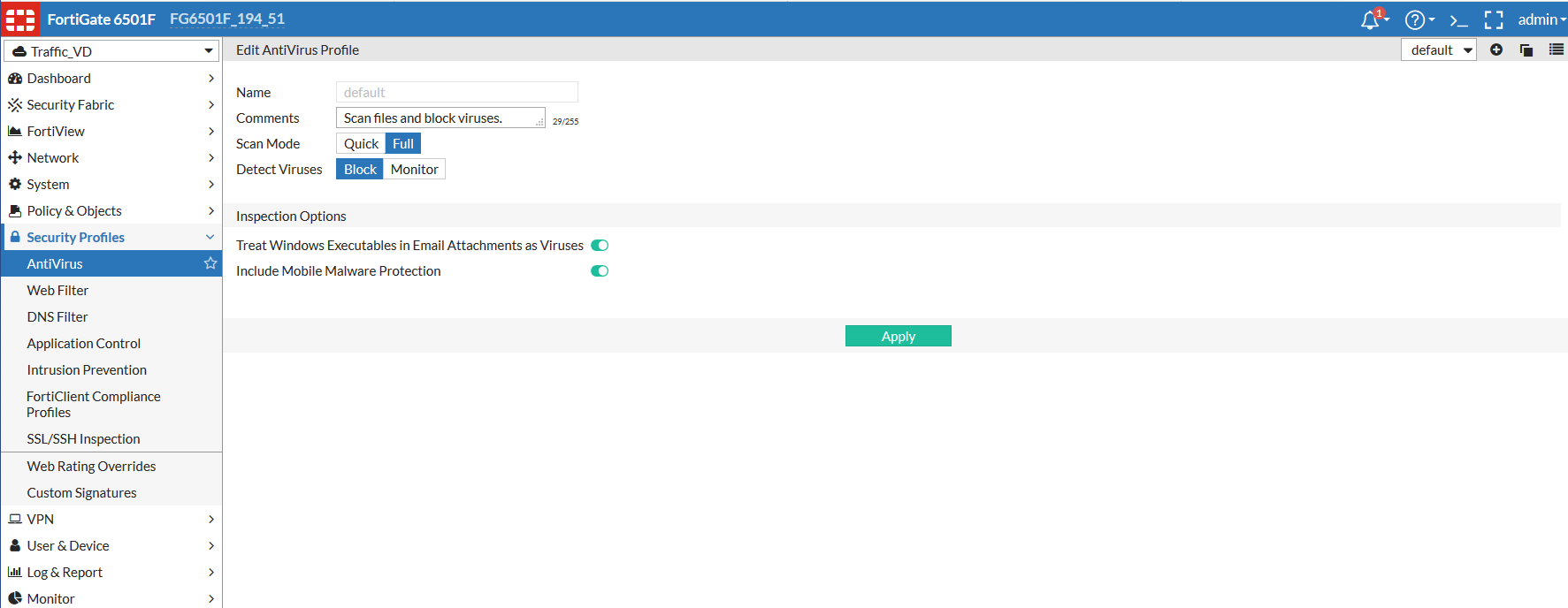Click the FortiGate 6501F title
The height and width of the screenshot is (608, 1568).
101,19
